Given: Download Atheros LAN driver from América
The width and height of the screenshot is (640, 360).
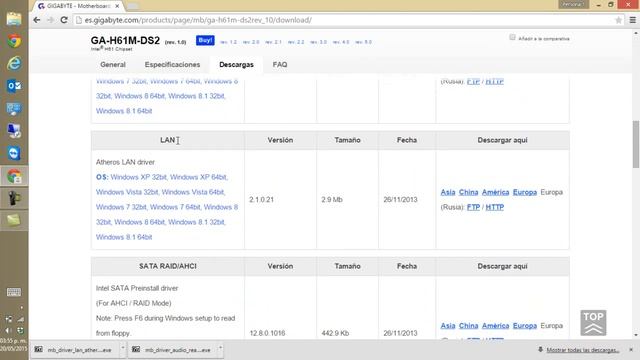Looking at the screenshot, I should [495, 192].
